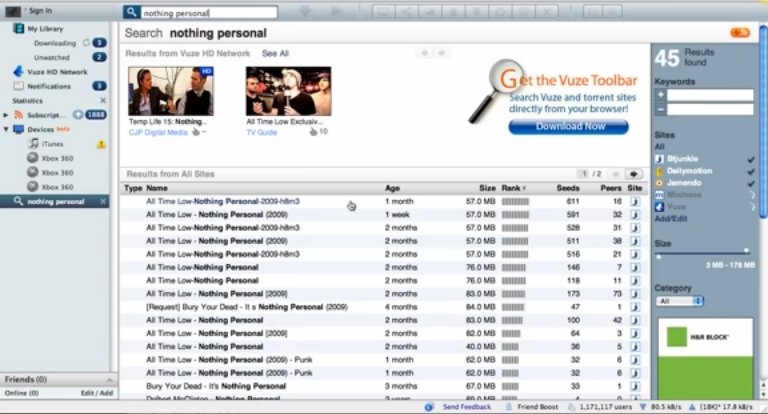Open the All Time Low Exclusive thumbnail
The image size is (768, 414).
288,91
